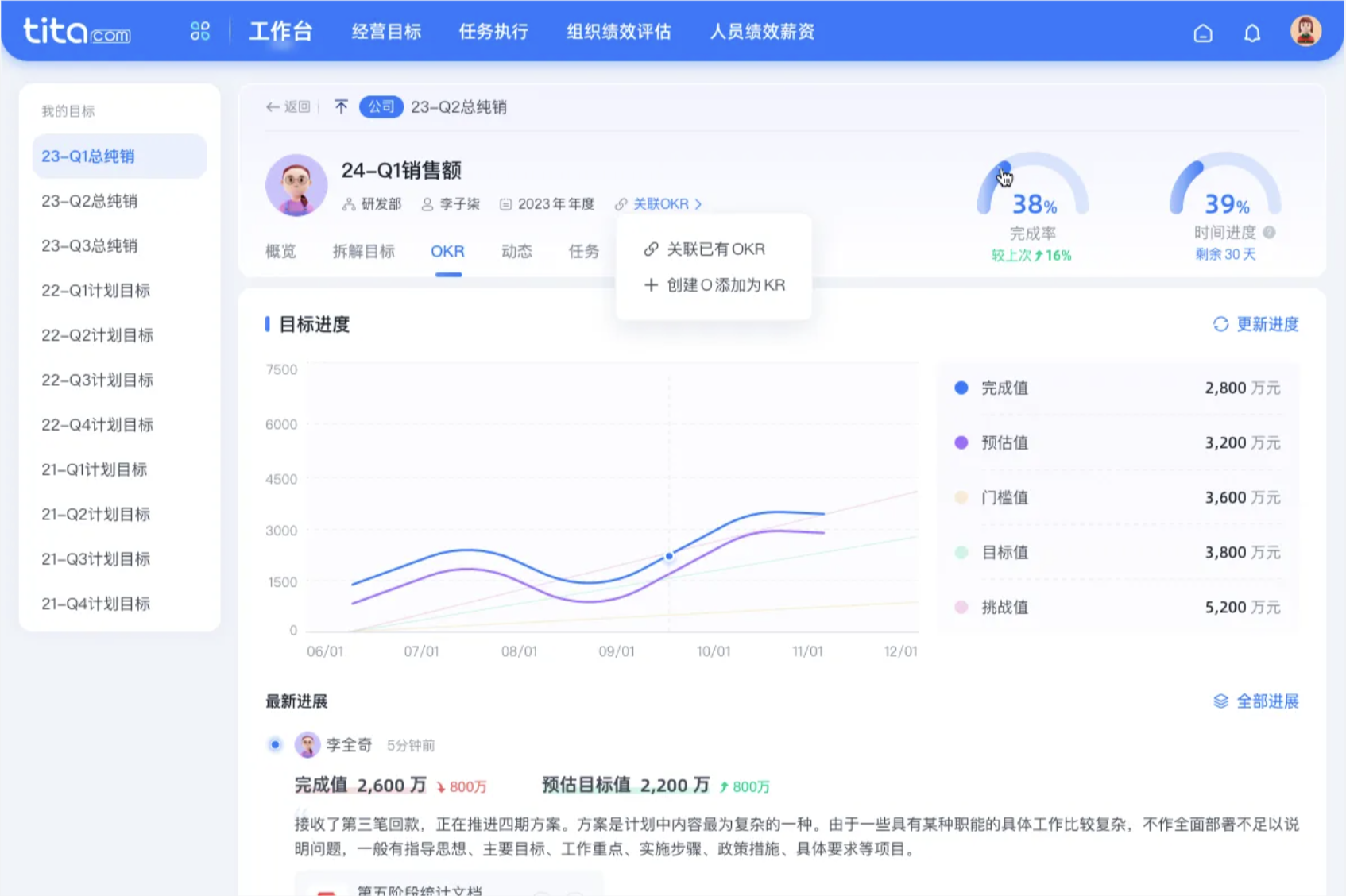Open 任务执行 in top navigation

(493, 31)
